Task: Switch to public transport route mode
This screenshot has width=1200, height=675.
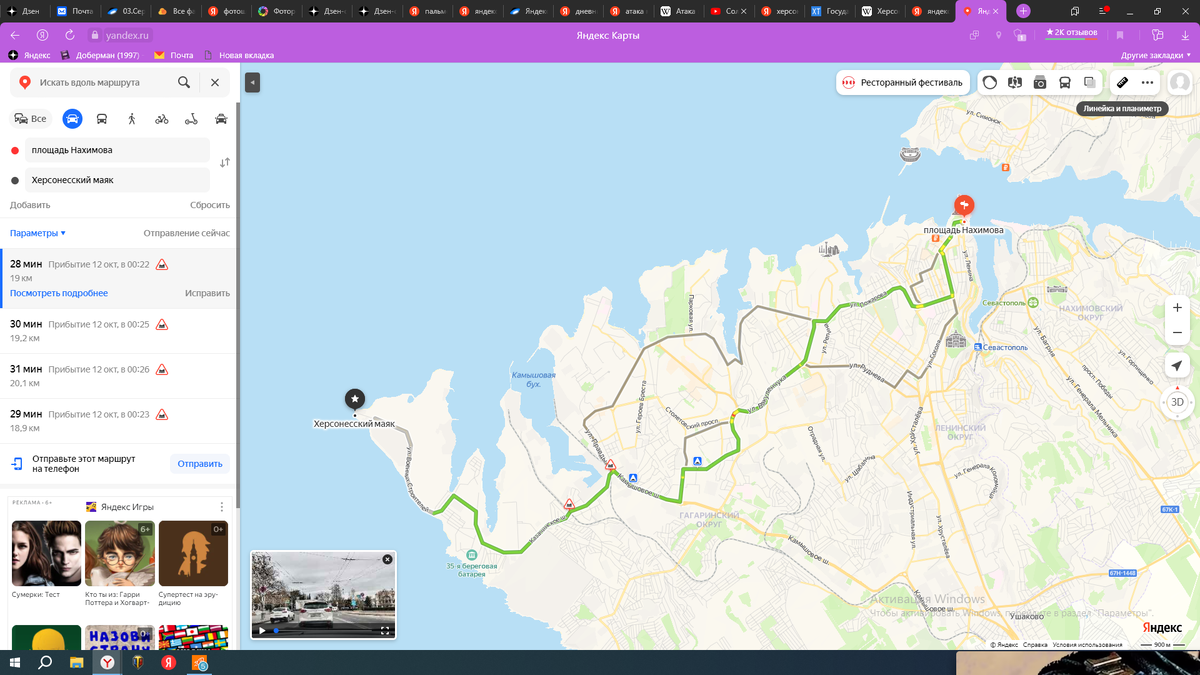Action: 101,118
